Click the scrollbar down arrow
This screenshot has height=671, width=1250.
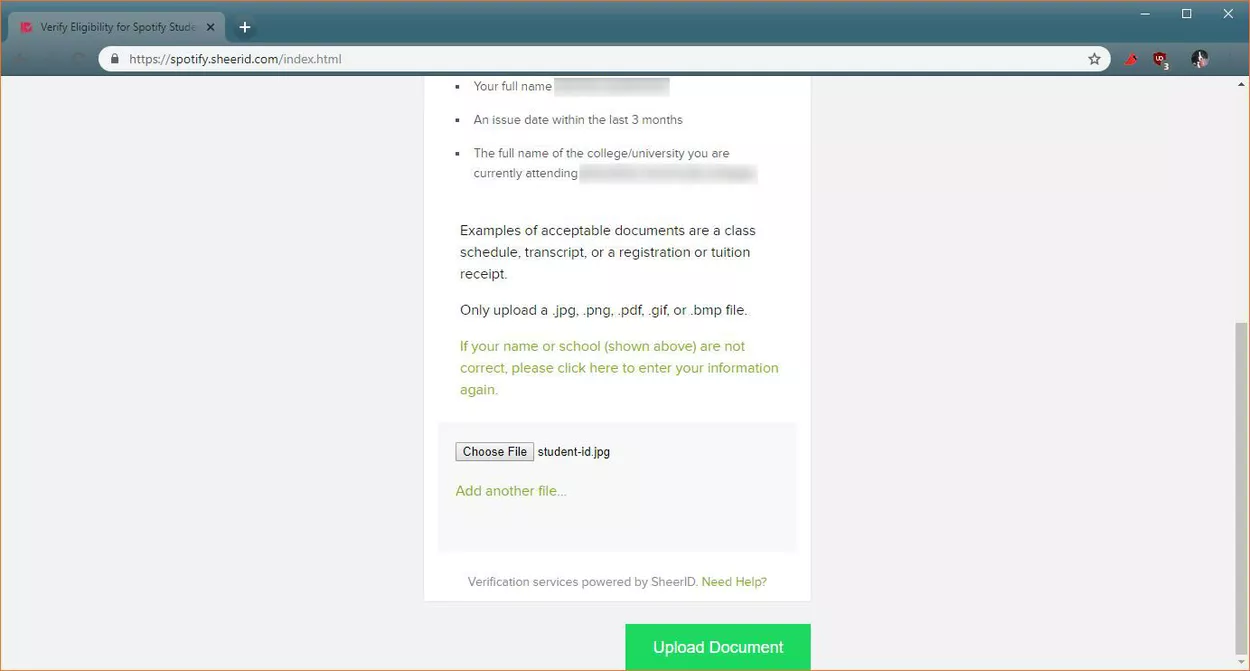click(1241, 663)
